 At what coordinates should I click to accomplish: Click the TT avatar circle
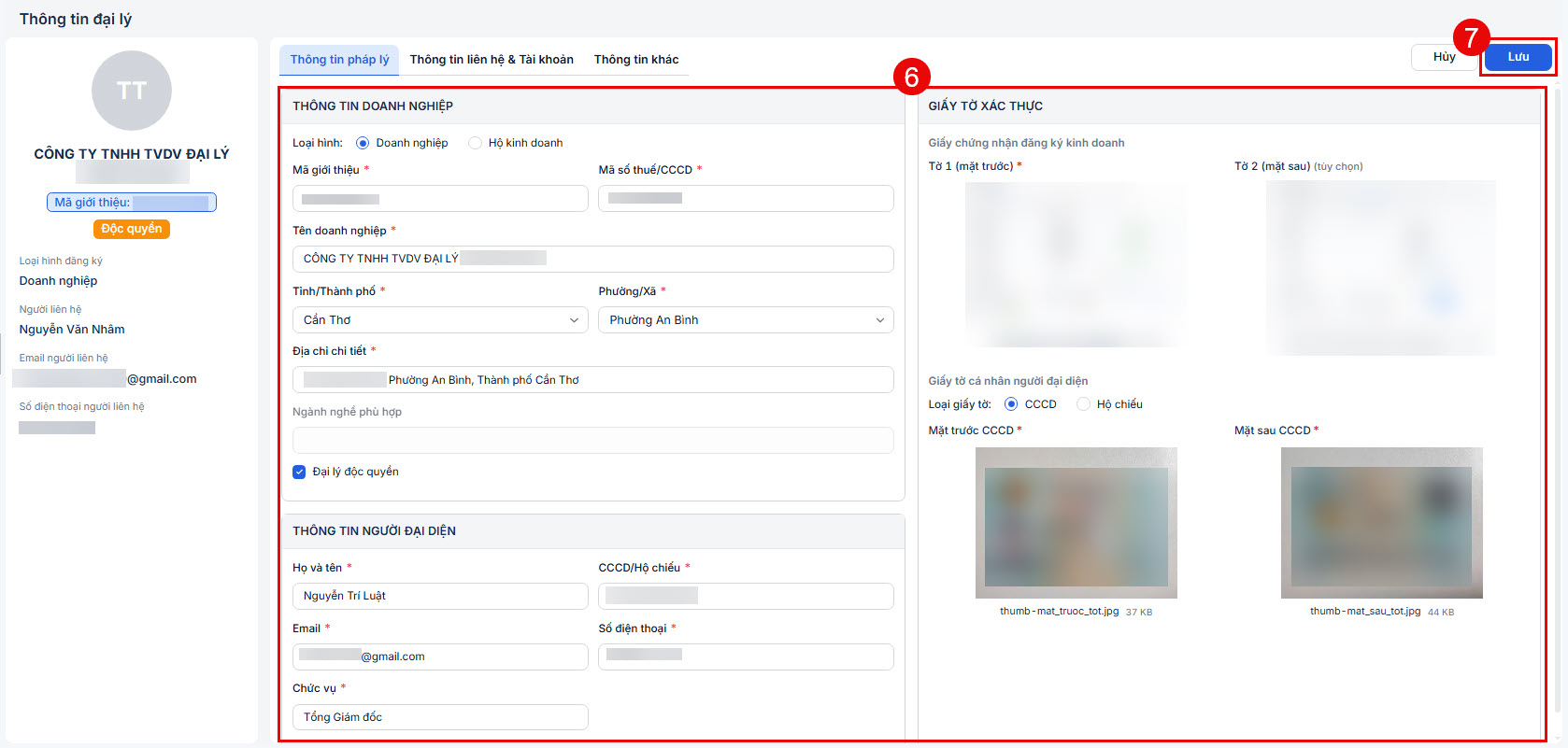tap(132, 91)
